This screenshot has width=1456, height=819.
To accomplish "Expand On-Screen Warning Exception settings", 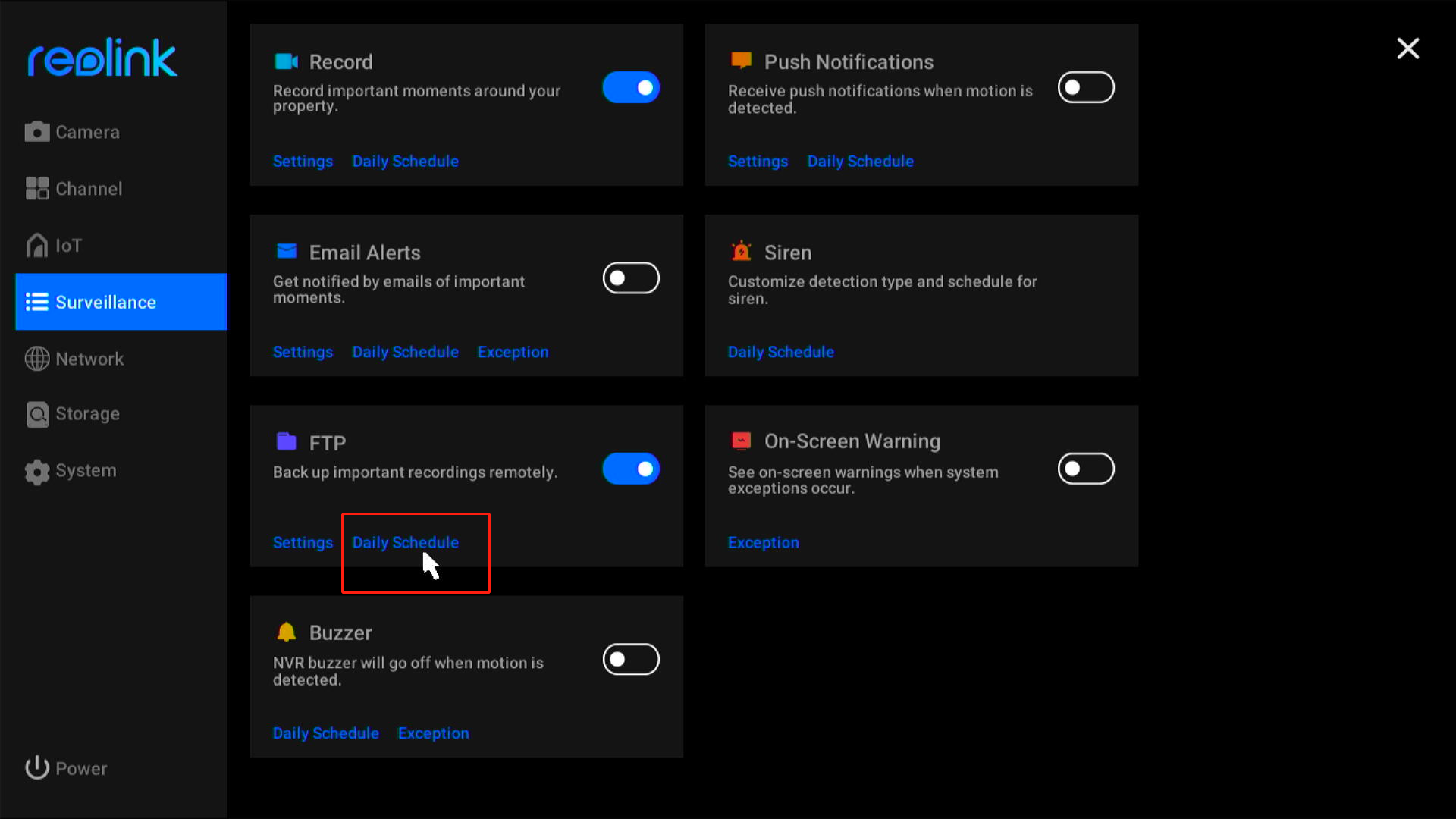I will (764, 543).
